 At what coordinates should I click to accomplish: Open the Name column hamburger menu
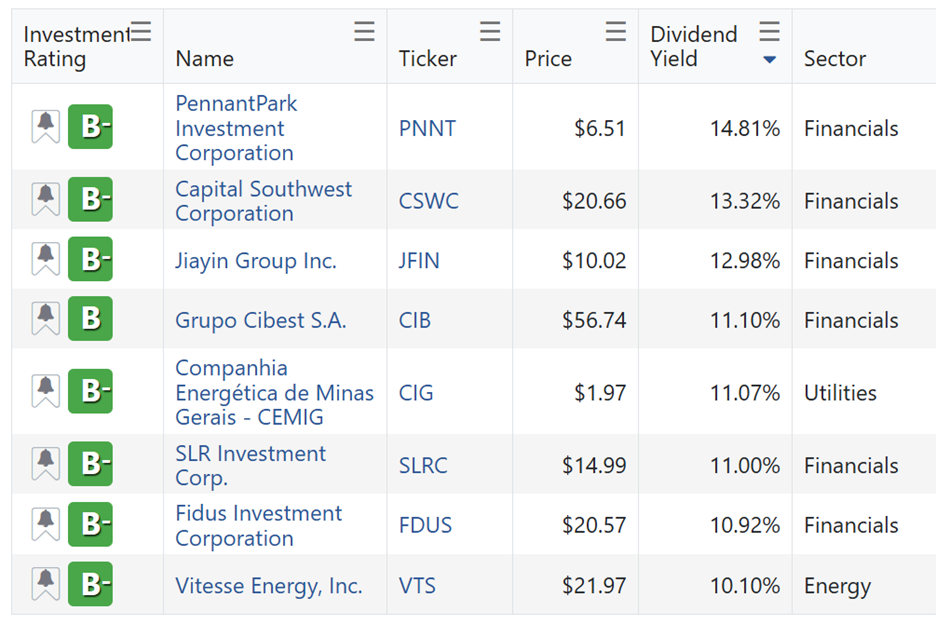(x=365, y=32)
